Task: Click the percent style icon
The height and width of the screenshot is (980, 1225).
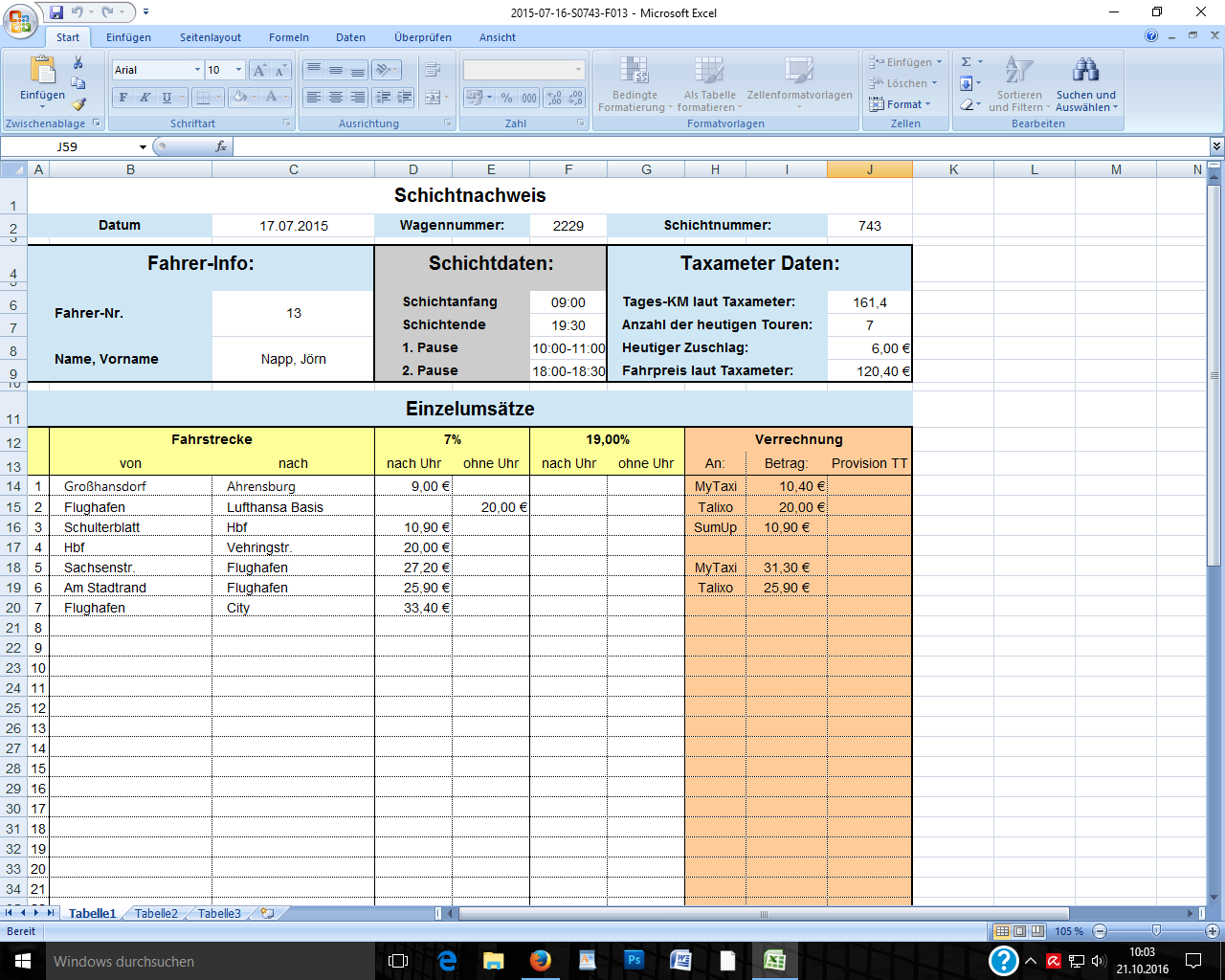Action: coord(506,98)
